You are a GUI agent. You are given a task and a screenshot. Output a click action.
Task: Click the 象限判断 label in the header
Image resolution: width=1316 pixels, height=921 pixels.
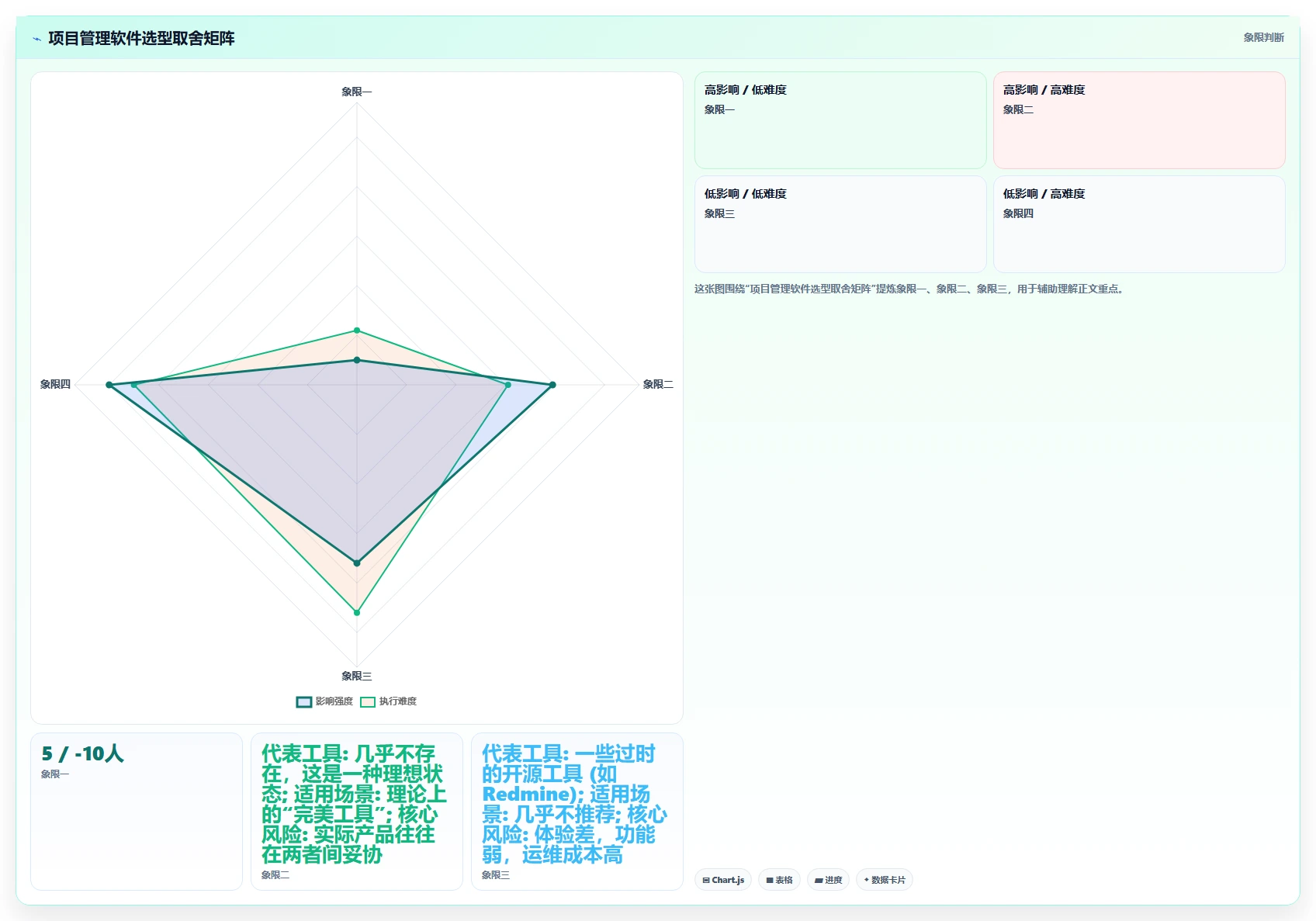1263,37
